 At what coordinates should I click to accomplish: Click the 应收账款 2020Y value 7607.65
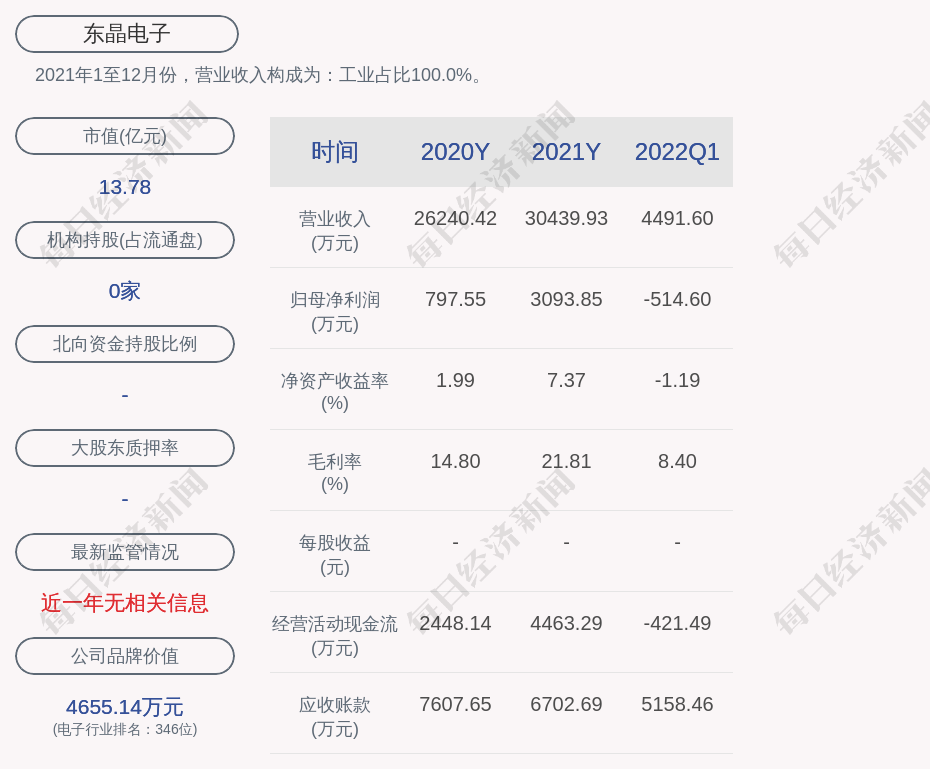pyautogui.click(x=455, y=704)
